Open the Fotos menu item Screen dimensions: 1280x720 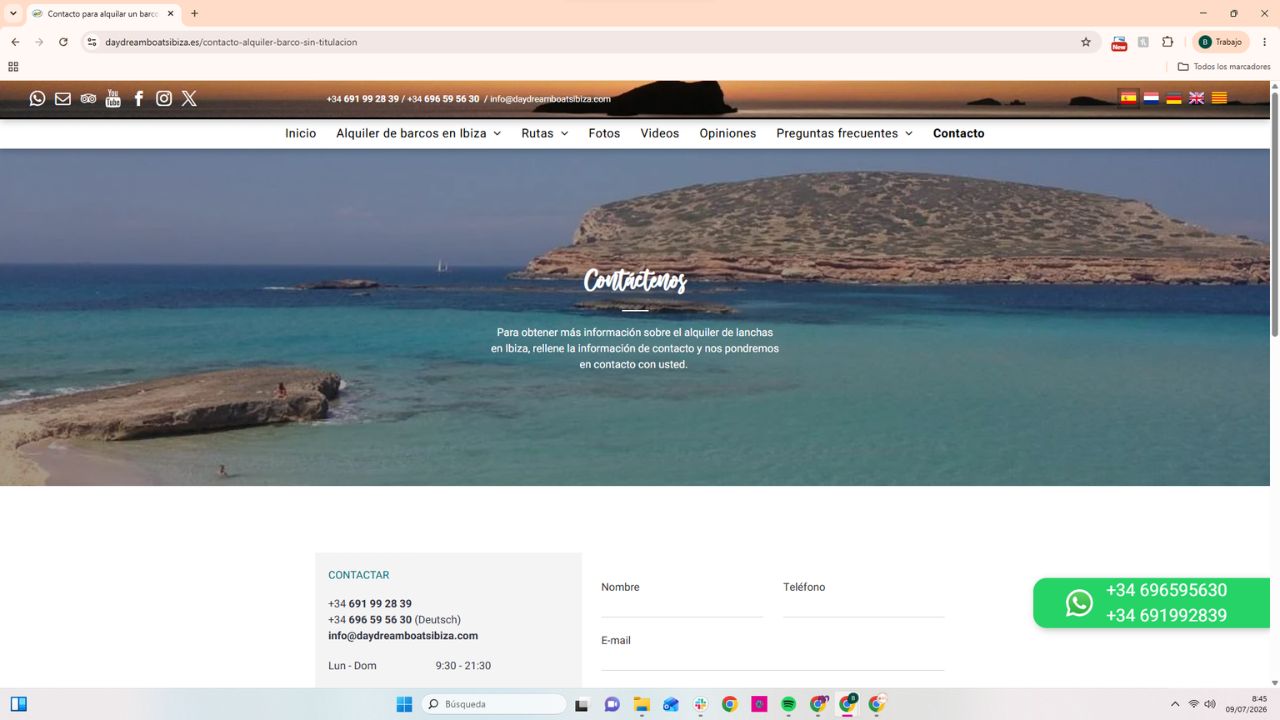click(604, 133)
